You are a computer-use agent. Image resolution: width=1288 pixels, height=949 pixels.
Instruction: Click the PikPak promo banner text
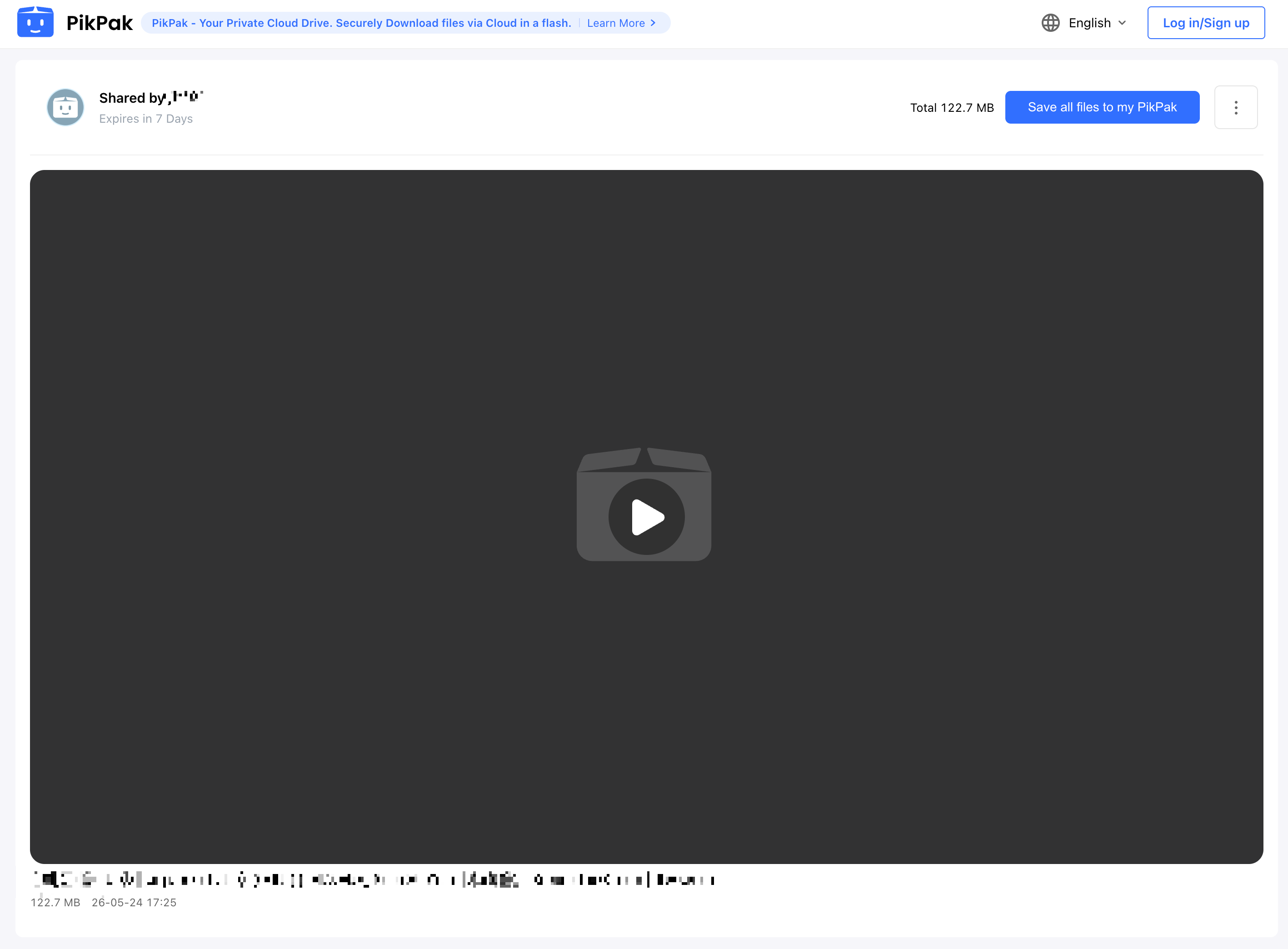[361, 23]
